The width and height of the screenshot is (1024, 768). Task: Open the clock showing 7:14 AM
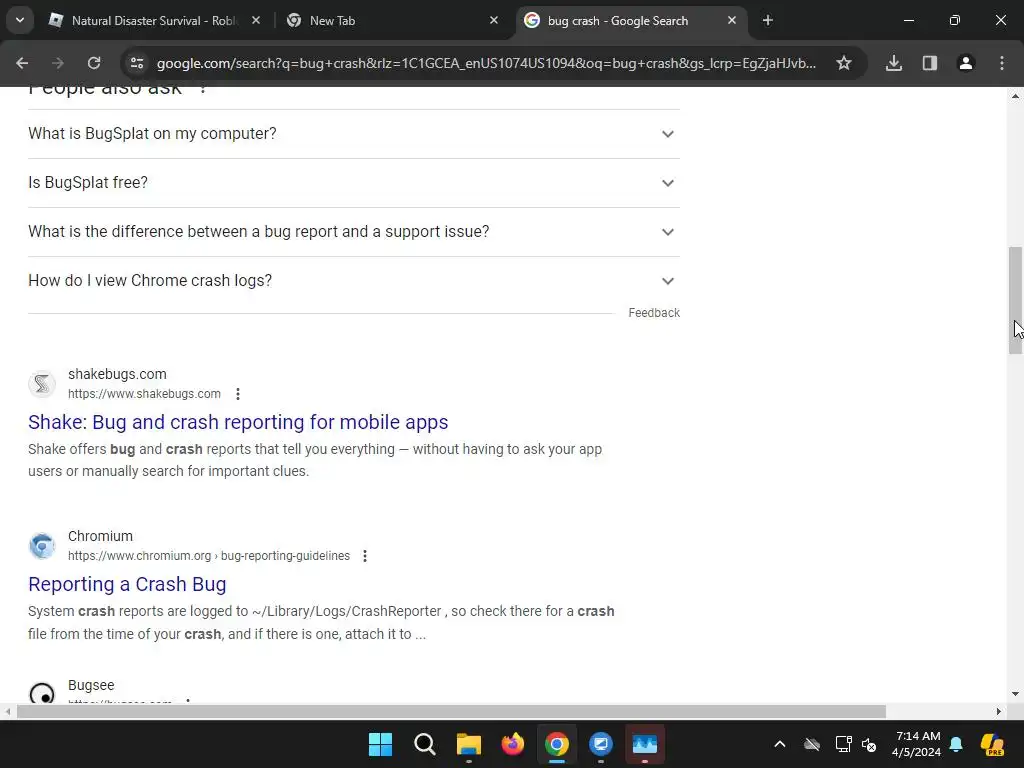pyautogui.click(x=917, y=744)
